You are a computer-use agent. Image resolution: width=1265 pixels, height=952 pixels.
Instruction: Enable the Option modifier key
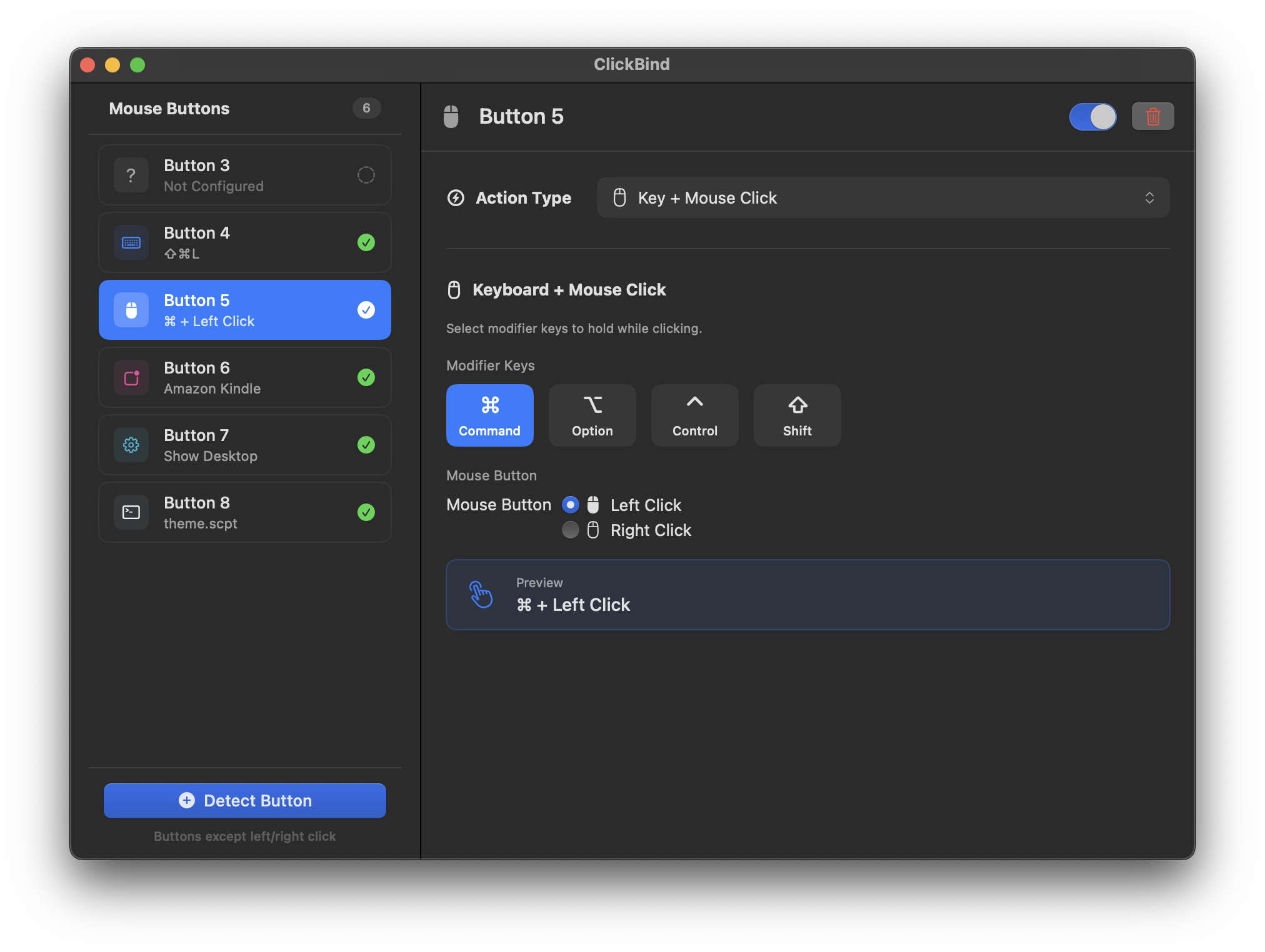[592, 415]
